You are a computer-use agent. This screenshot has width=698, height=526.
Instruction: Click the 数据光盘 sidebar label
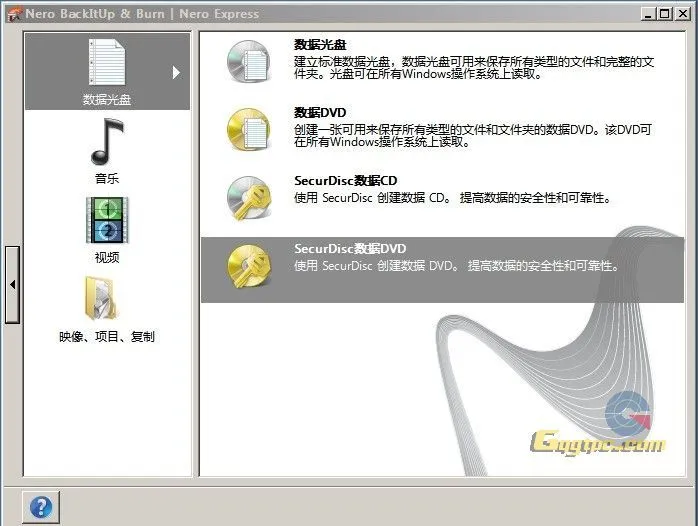[107, 99]
